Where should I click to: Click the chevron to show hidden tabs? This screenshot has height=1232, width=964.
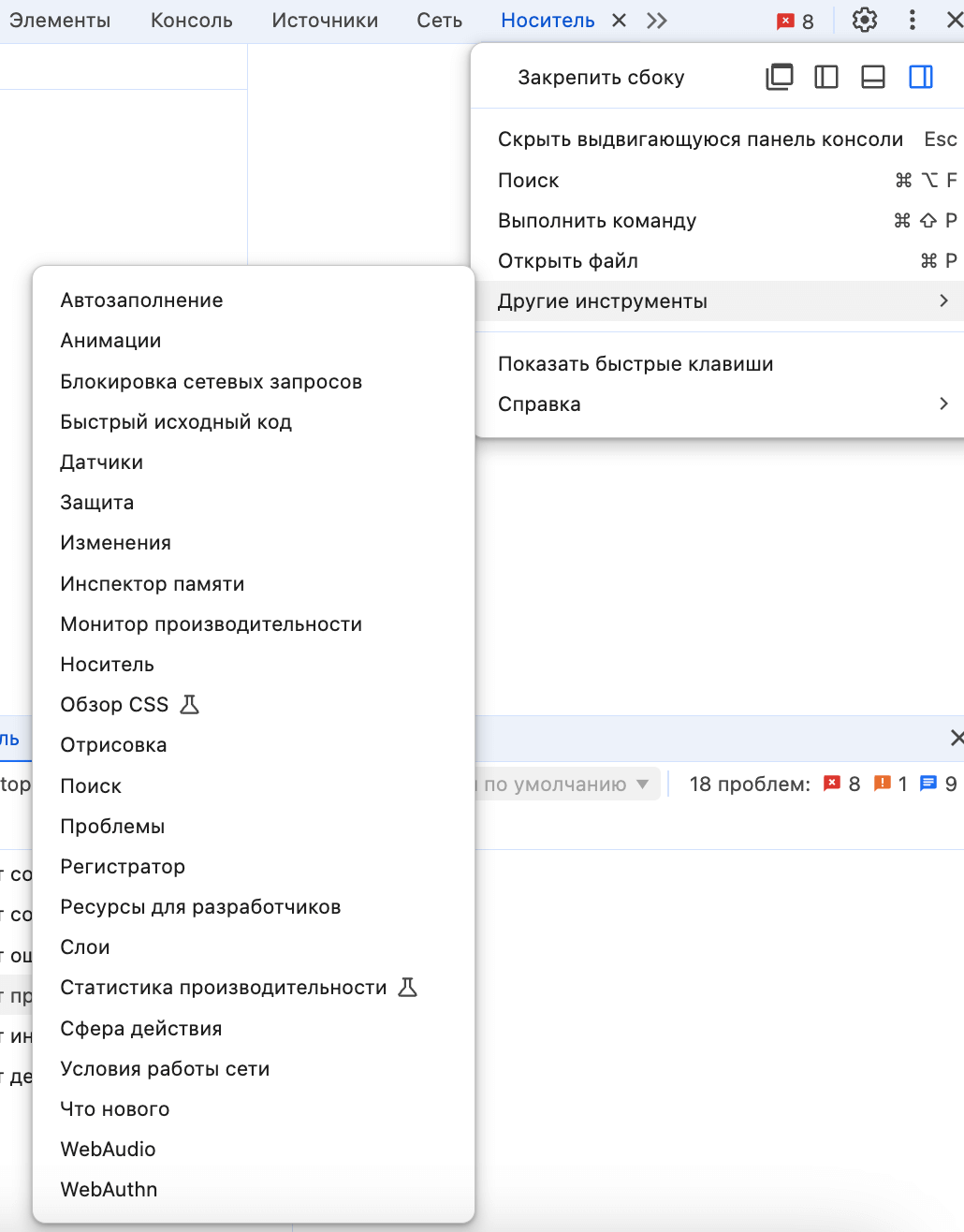[656, 19]
